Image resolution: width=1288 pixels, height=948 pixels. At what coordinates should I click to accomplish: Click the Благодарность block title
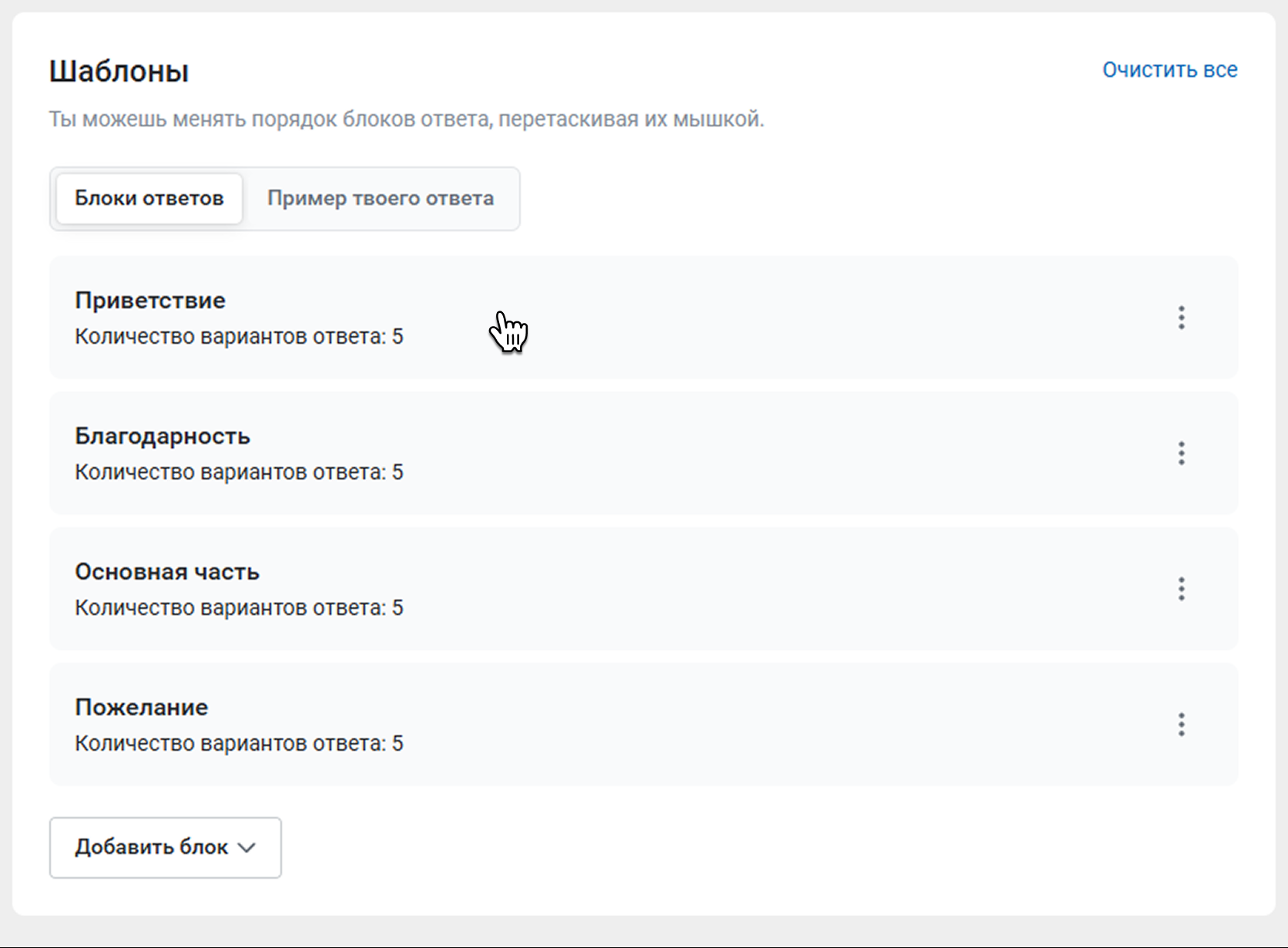tap(163, 436)
